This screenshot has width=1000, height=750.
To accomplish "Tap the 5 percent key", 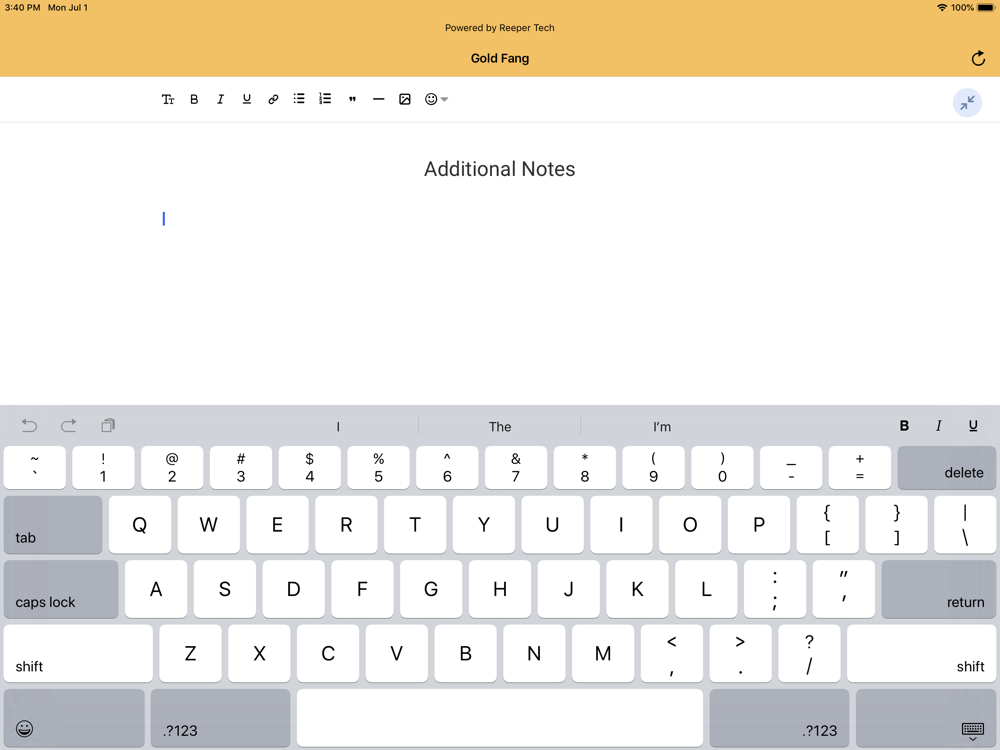I will point(379,467).
